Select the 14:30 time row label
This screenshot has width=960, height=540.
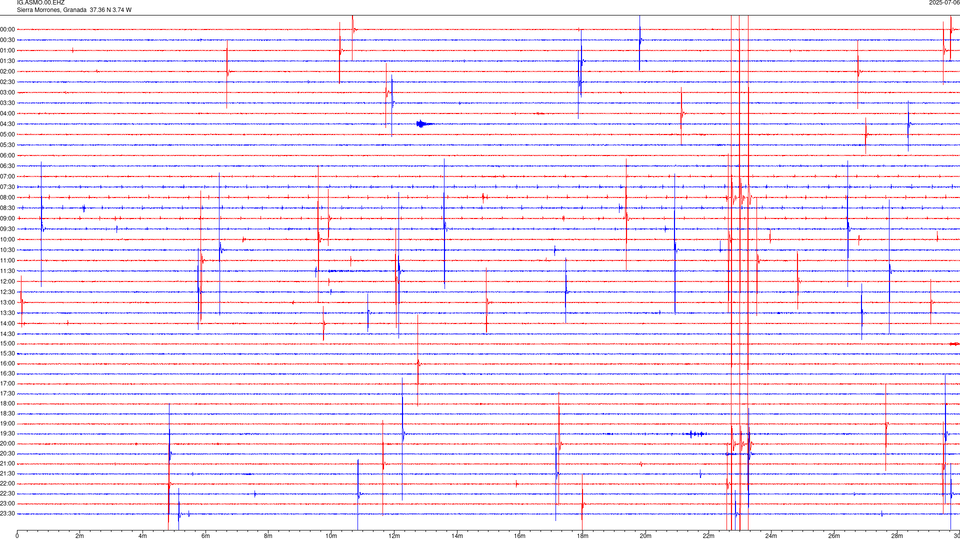tap(8, 334)
